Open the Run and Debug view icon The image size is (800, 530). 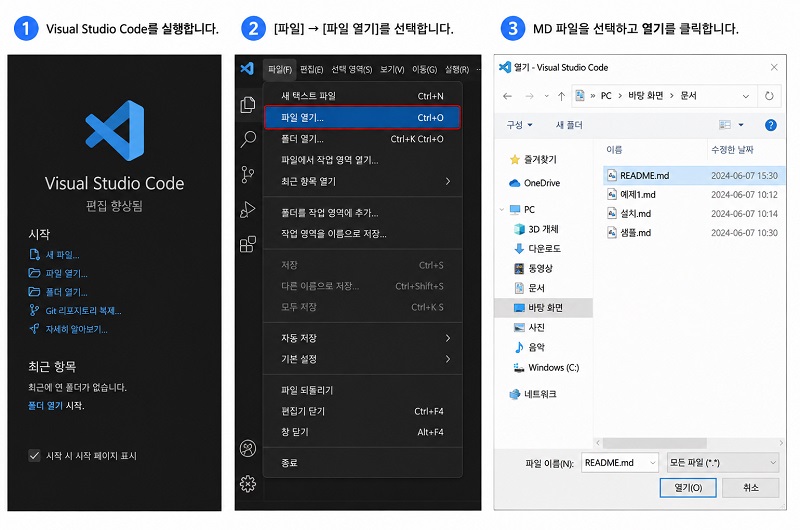pyautogui.click(x=248, y=209)
